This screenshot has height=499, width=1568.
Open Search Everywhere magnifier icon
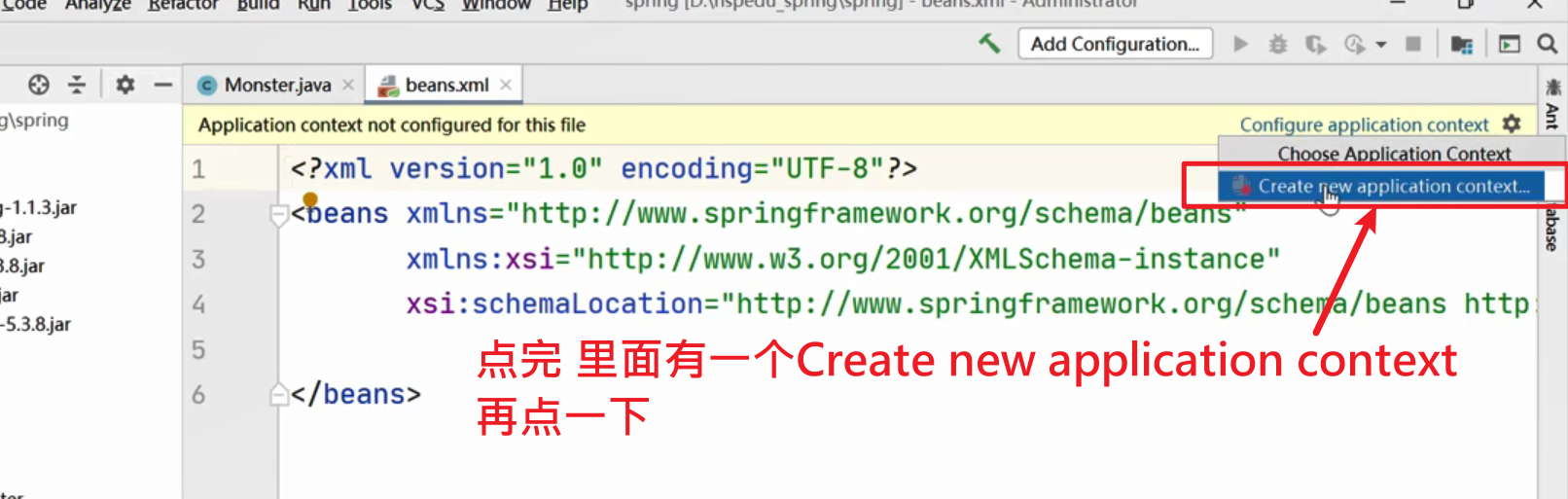[1547, 44]
